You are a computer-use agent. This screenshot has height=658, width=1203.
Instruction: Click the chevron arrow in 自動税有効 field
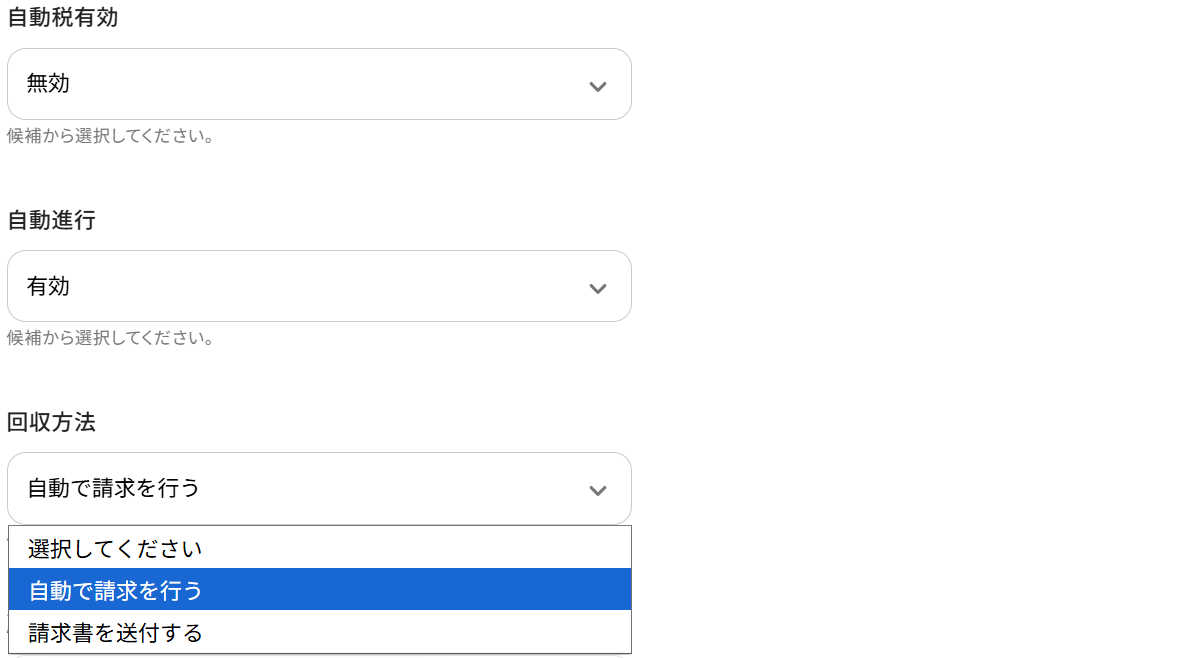[x=598, y=86]
